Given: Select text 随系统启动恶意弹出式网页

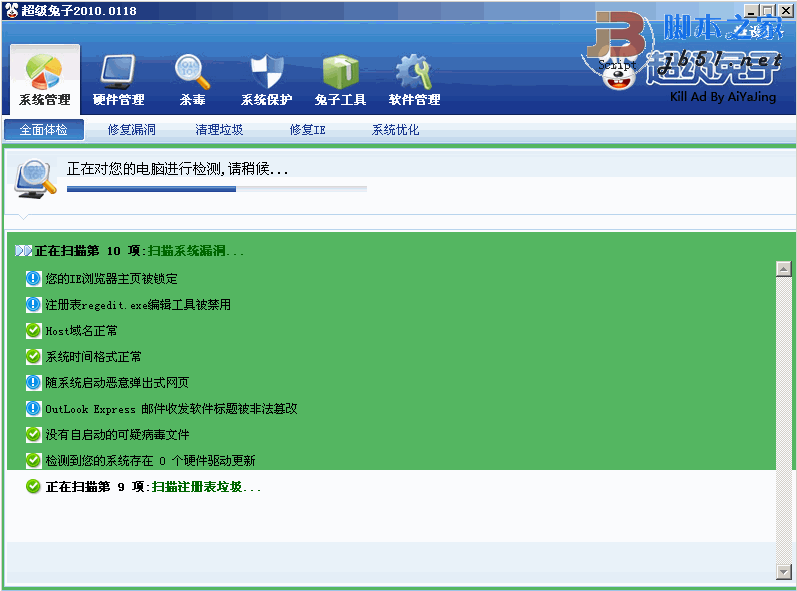Looking at the screenshot, I should point(117,383).
